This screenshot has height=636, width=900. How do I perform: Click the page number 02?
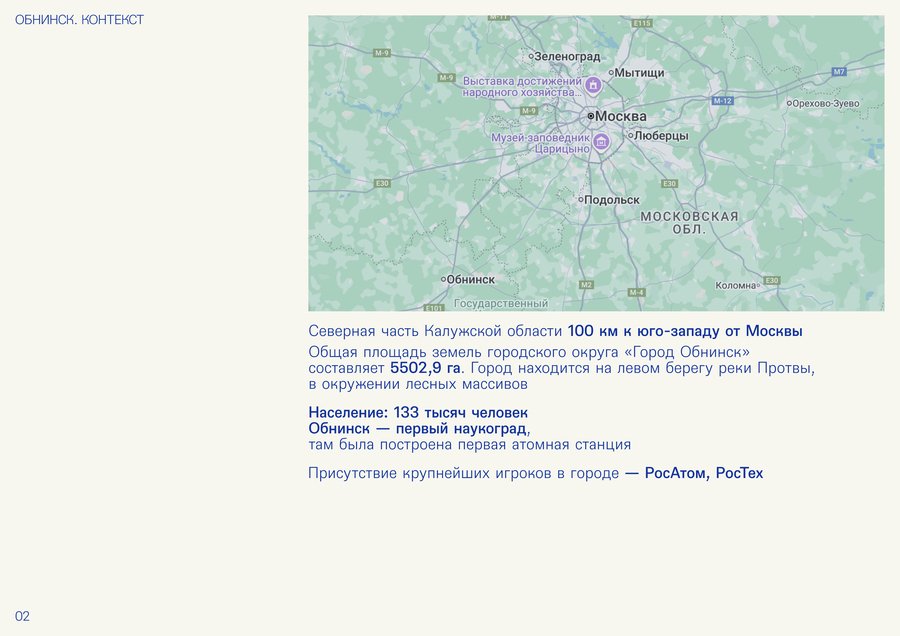point(22,616)
